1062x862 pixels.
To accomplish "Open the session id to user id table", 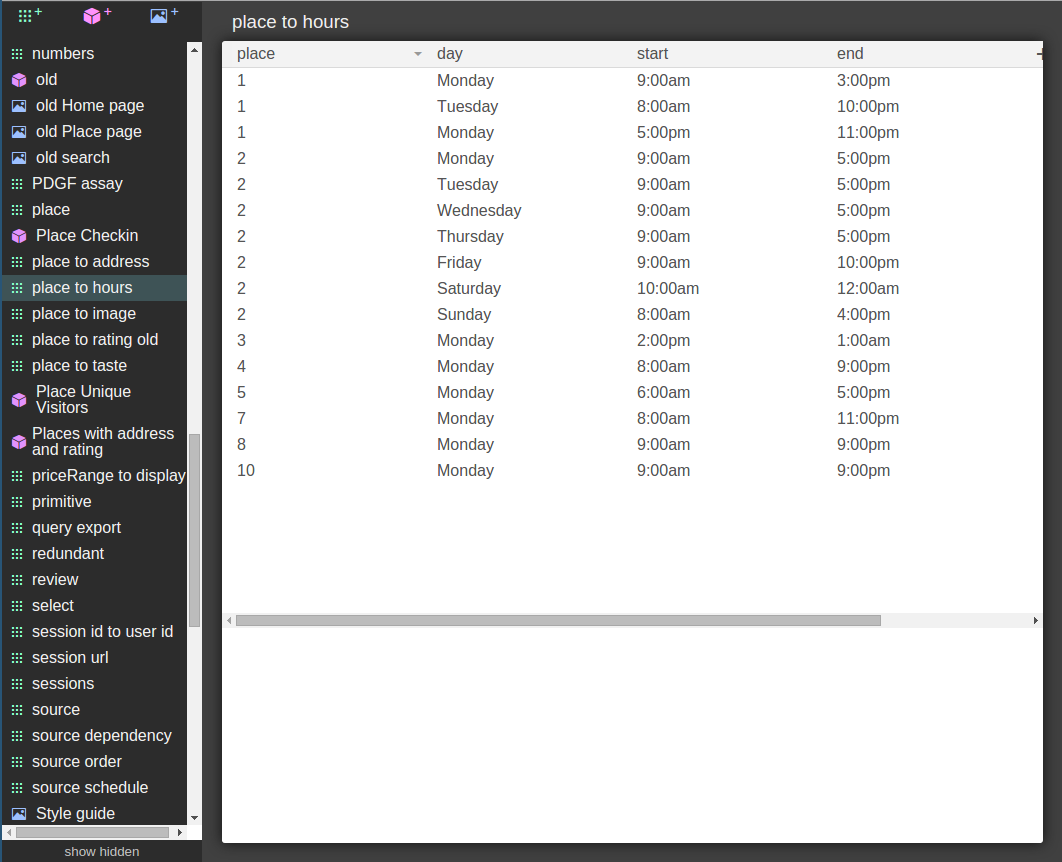I will pos(102,632).
